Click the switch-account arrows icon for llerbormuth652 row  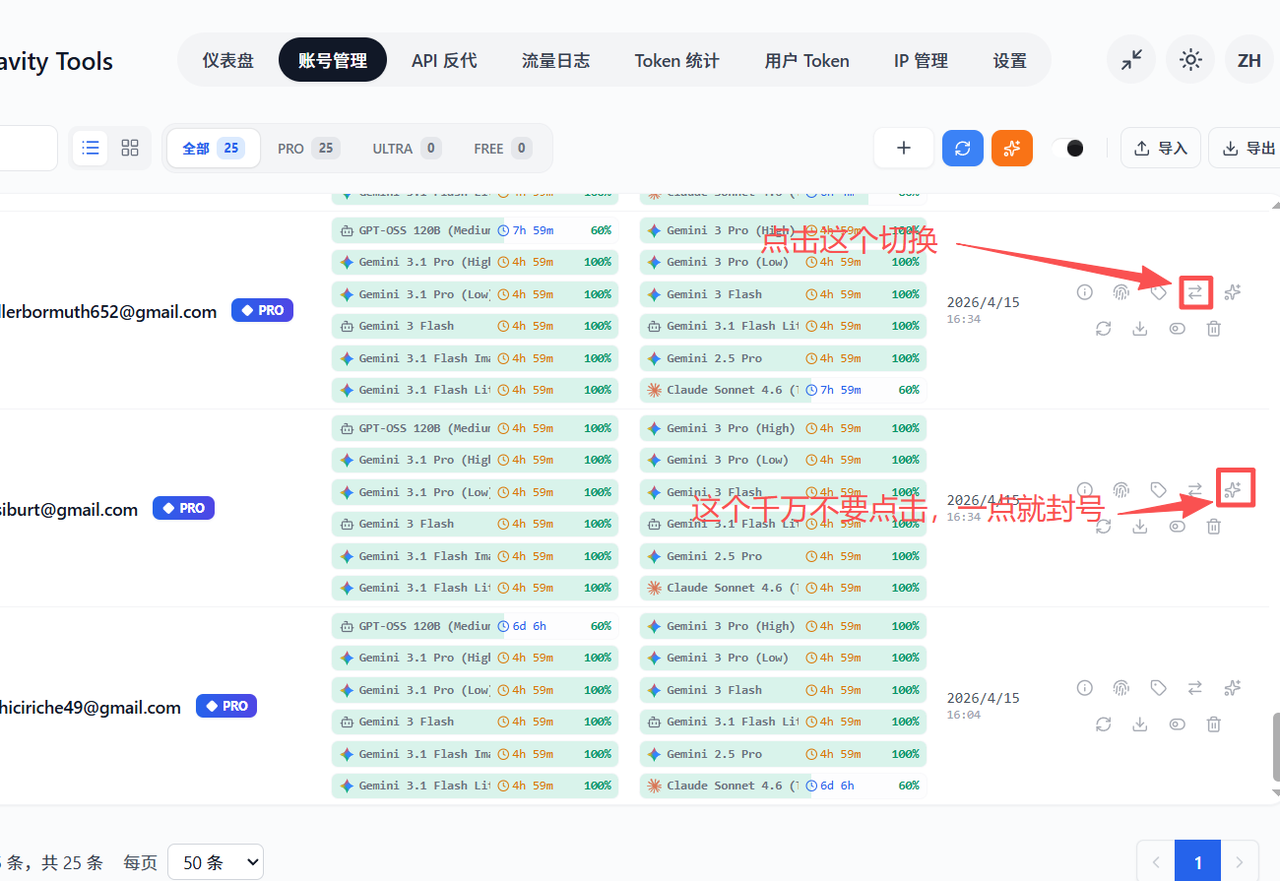point(1195,292)
